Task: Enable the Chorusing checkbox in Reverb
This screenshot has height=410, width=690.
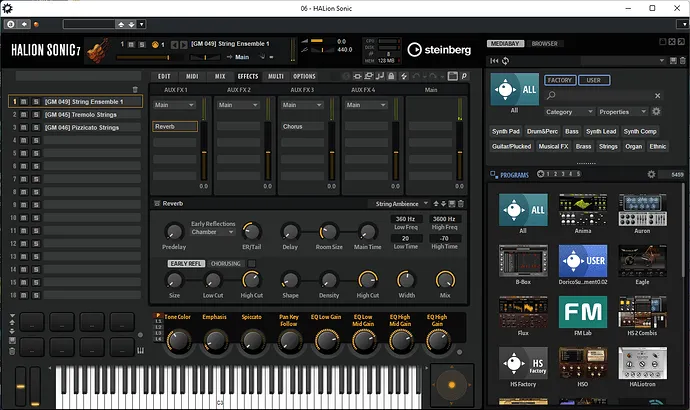Action: click(251, 264)
